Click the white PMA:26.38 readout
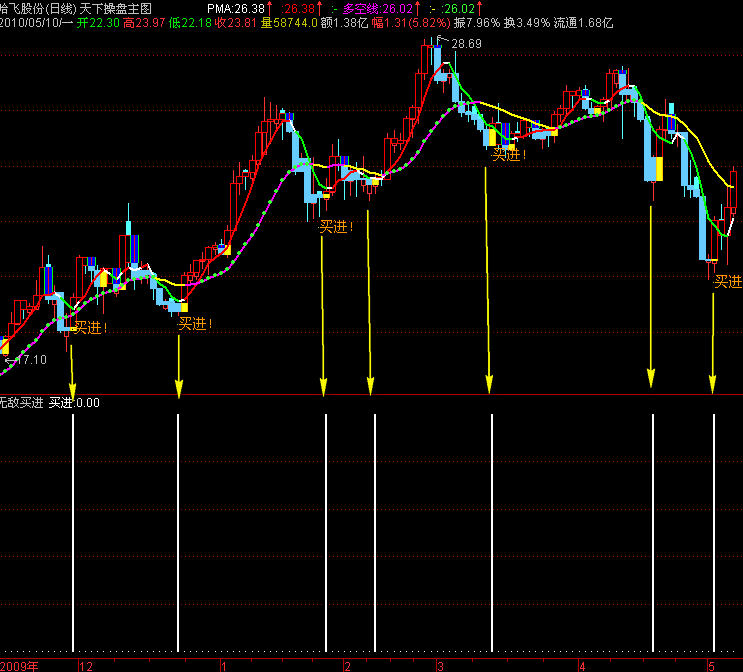Screen dimensions: 743x672 point(236,9)
